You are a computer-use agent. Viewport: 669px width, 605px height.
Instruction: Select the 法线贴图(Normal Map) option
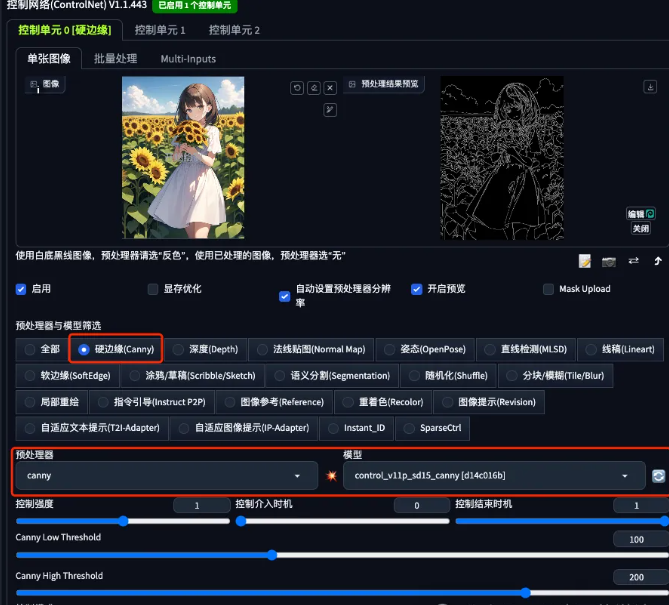coord(311,349)
